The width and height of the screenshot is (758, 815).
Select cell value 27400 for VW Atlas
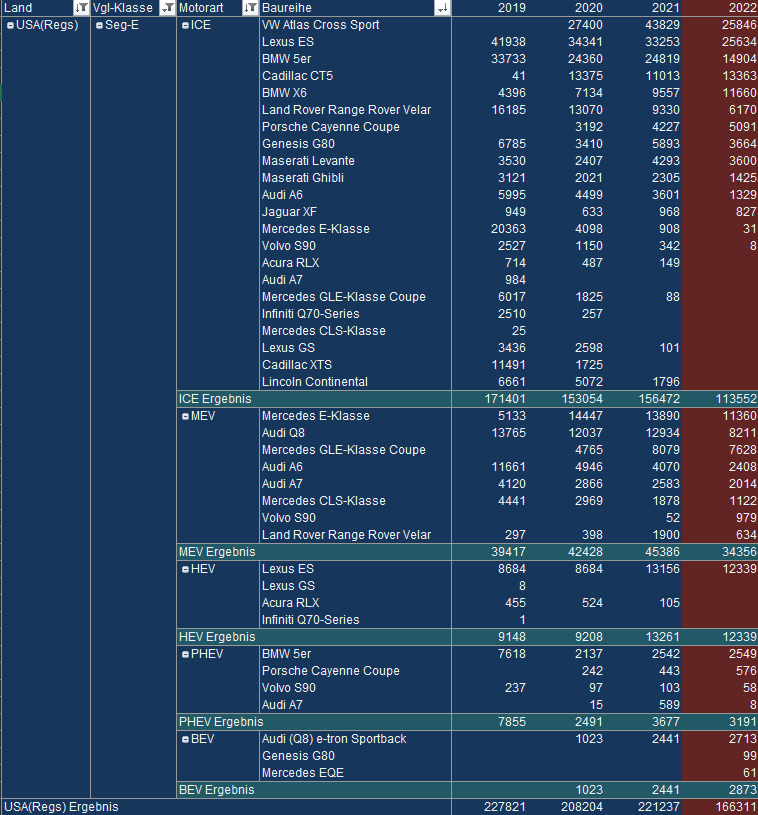coord(585,25)
